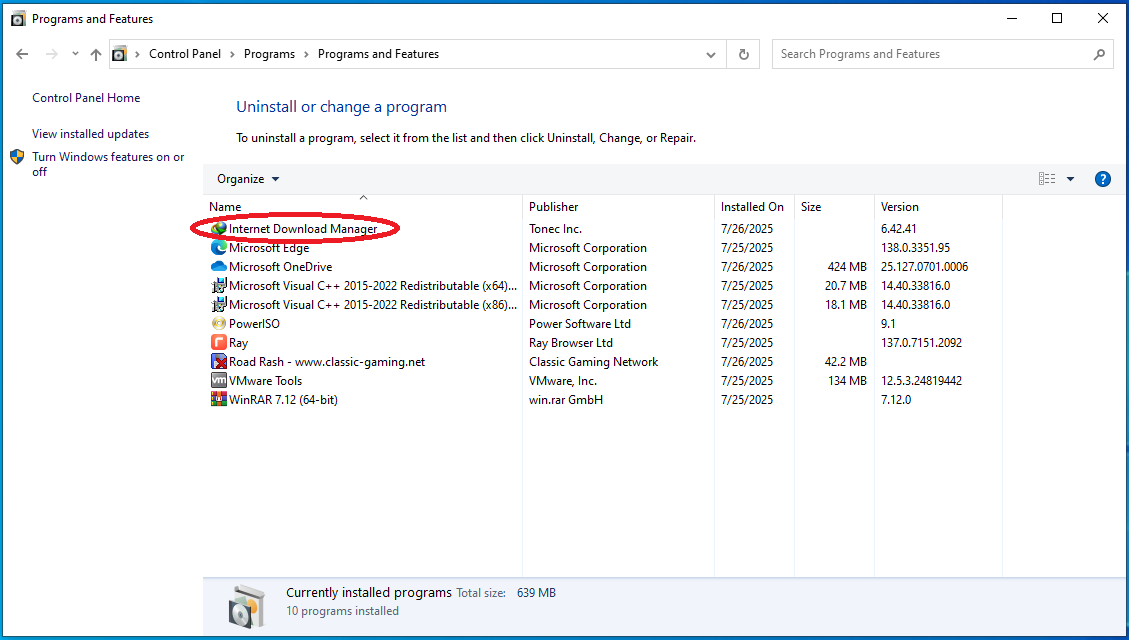Screen dimensions: 1129x640
Task: Click the Microsoft Edge icon in list
Action: click(x=219, y=248)
